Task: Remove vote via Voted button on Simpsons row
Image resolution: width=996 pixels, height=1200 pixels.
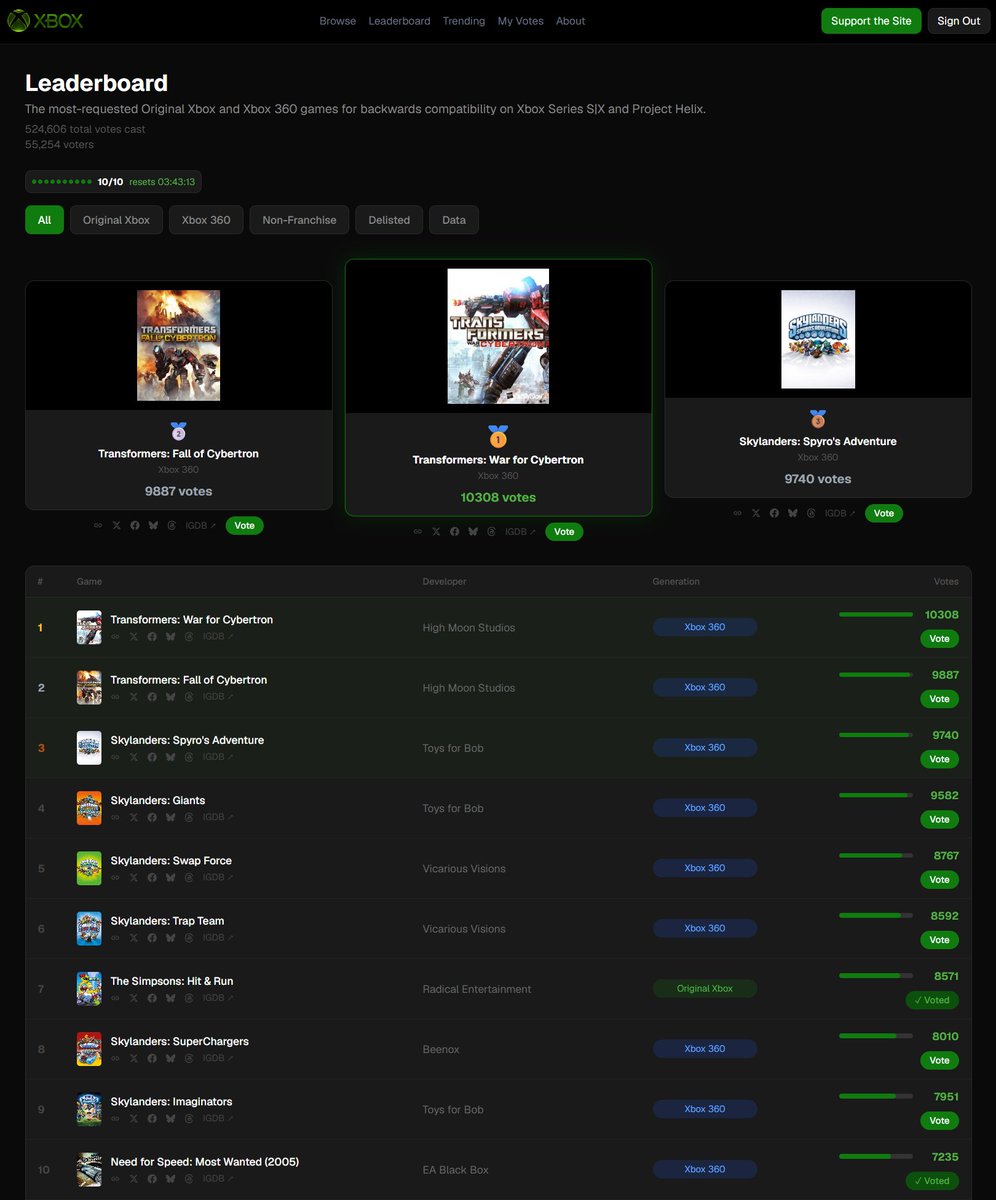Action: [932, 1000]
